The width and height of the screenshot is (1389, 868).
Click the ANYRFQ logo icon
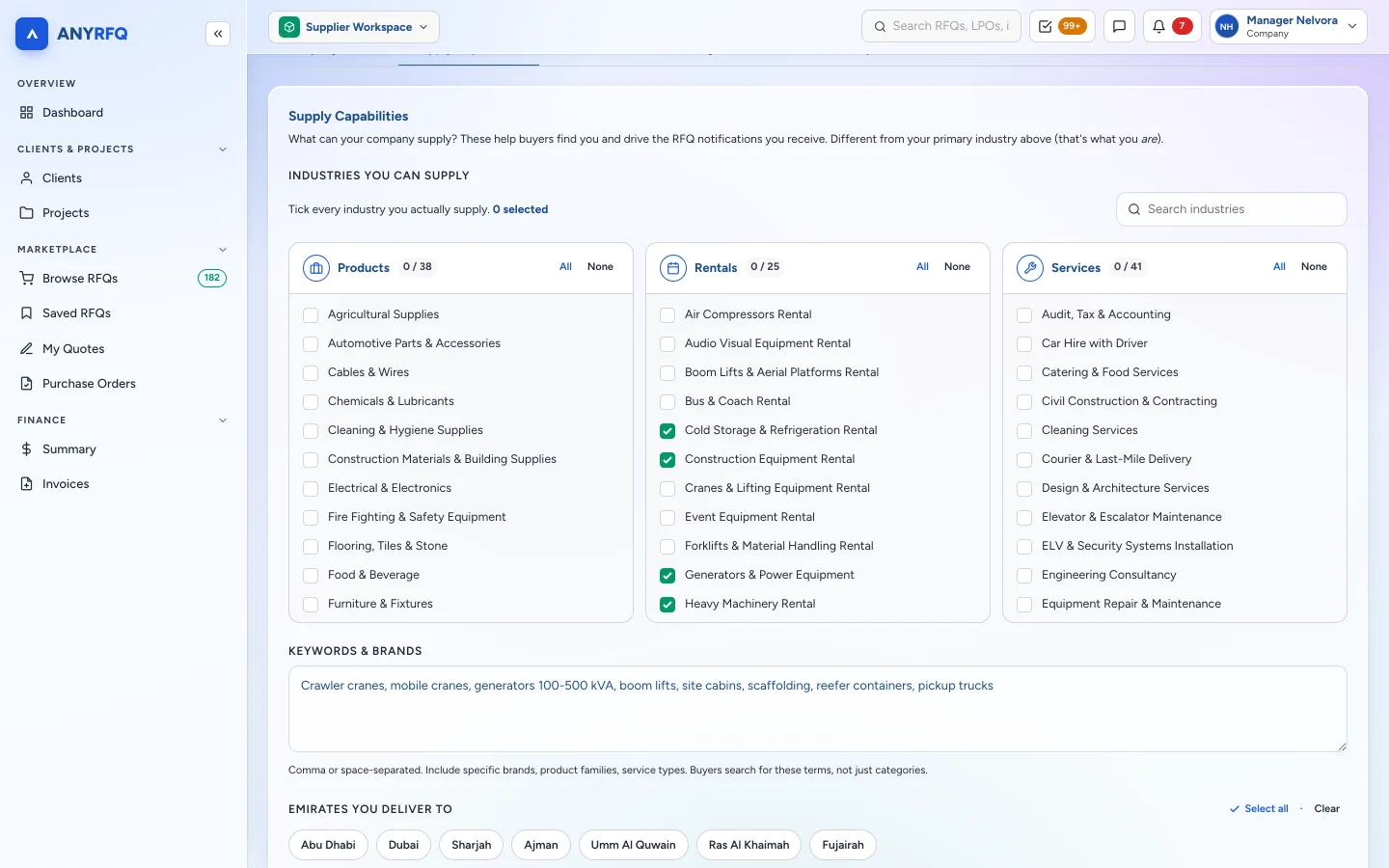[32, 34]
